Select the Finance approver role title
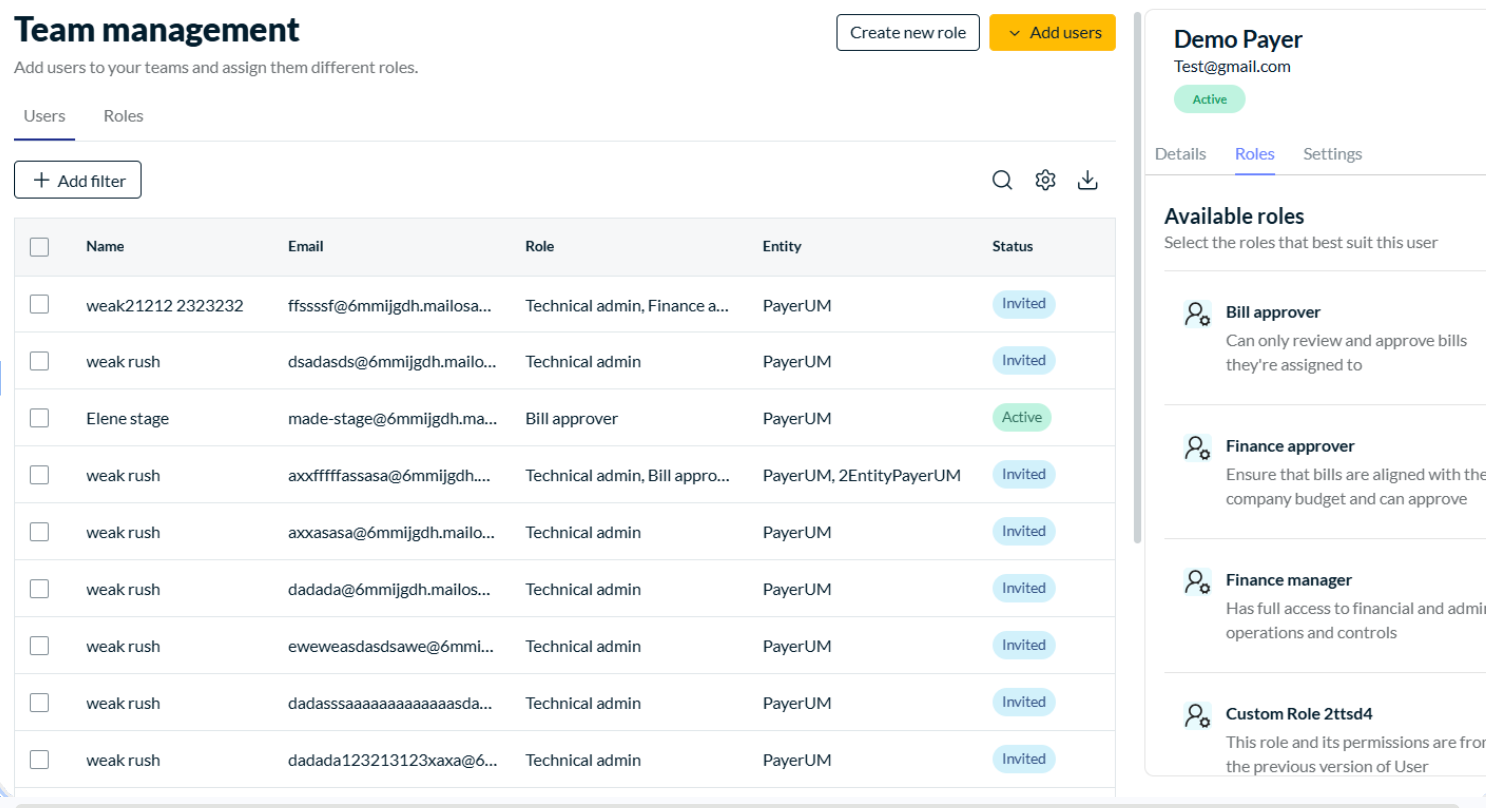The image size is (1486, 808). coord(1290,446)
